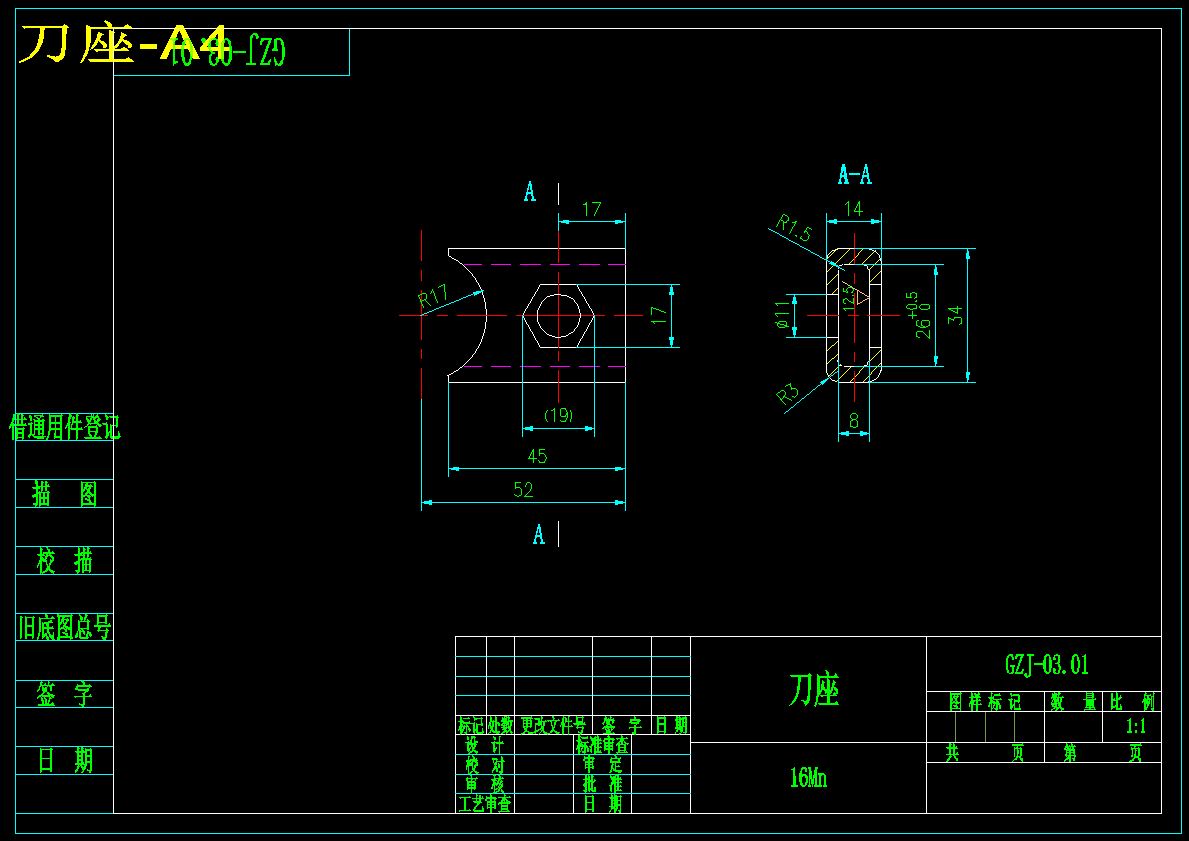This screenshot has width=1189, height=841.
Task: Click the 'R1.5' radius callout
Action: coord(794,228)
